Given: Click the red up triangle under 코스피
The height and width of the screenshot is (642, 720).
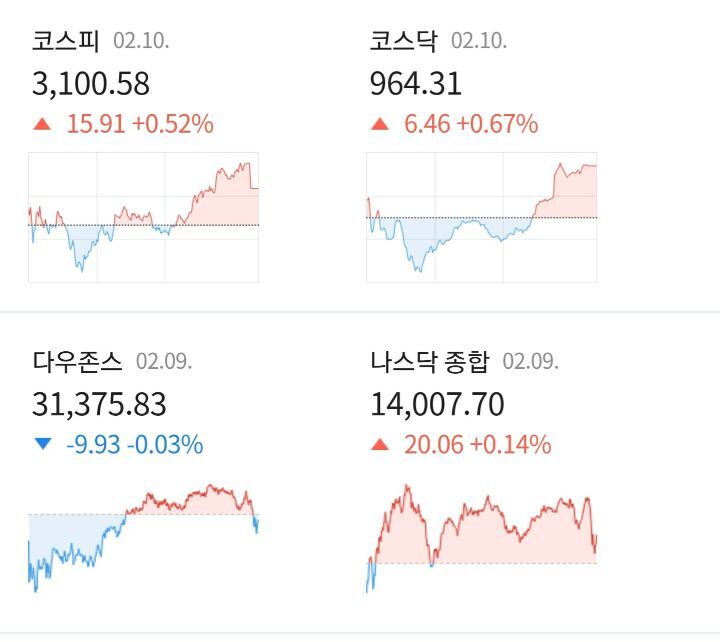Looking at the screenshot, I should point(42,124).
